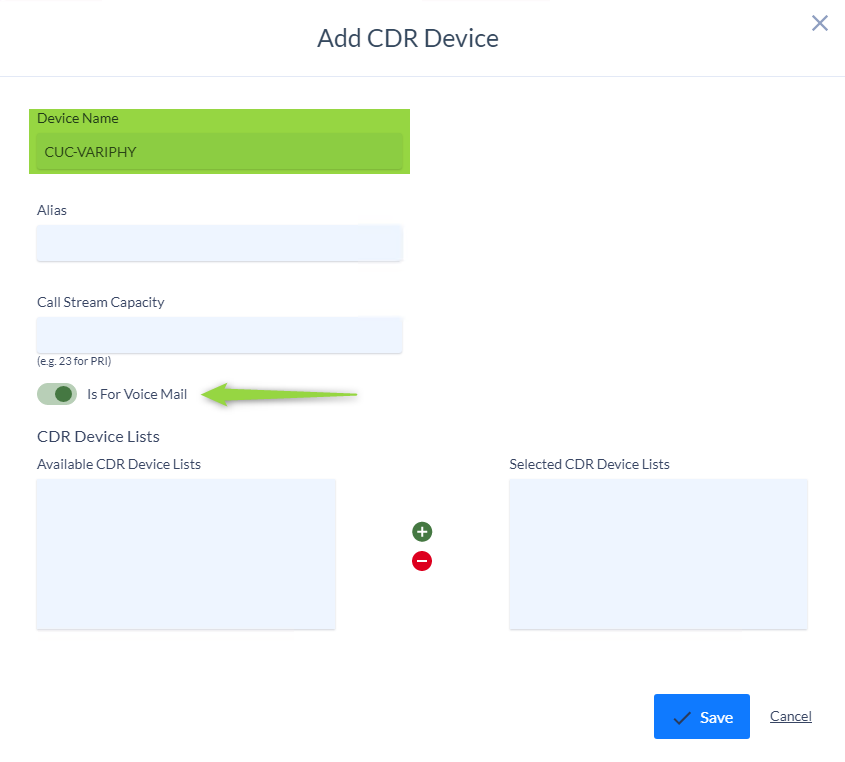Image resolution: width=845 pixels, height=762 pixels.
Task: Save the new CDR device
Action: (702, 717)
